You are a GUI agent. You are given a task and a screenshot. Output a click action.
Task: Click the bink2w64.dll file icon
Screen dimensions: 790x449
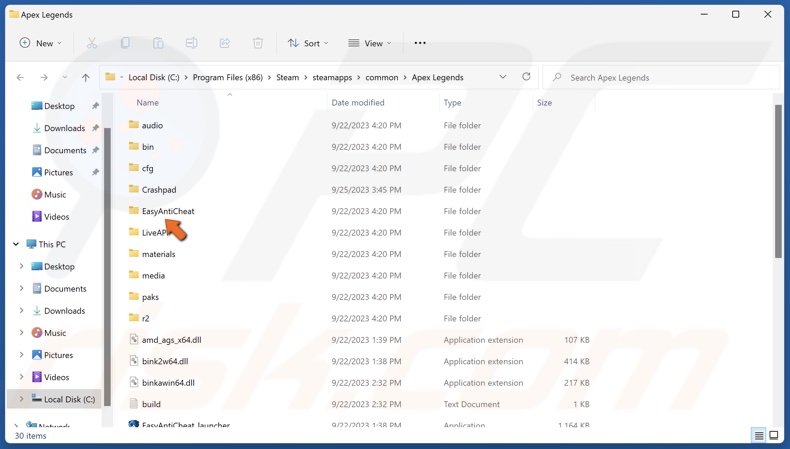(x=134, y=361)
